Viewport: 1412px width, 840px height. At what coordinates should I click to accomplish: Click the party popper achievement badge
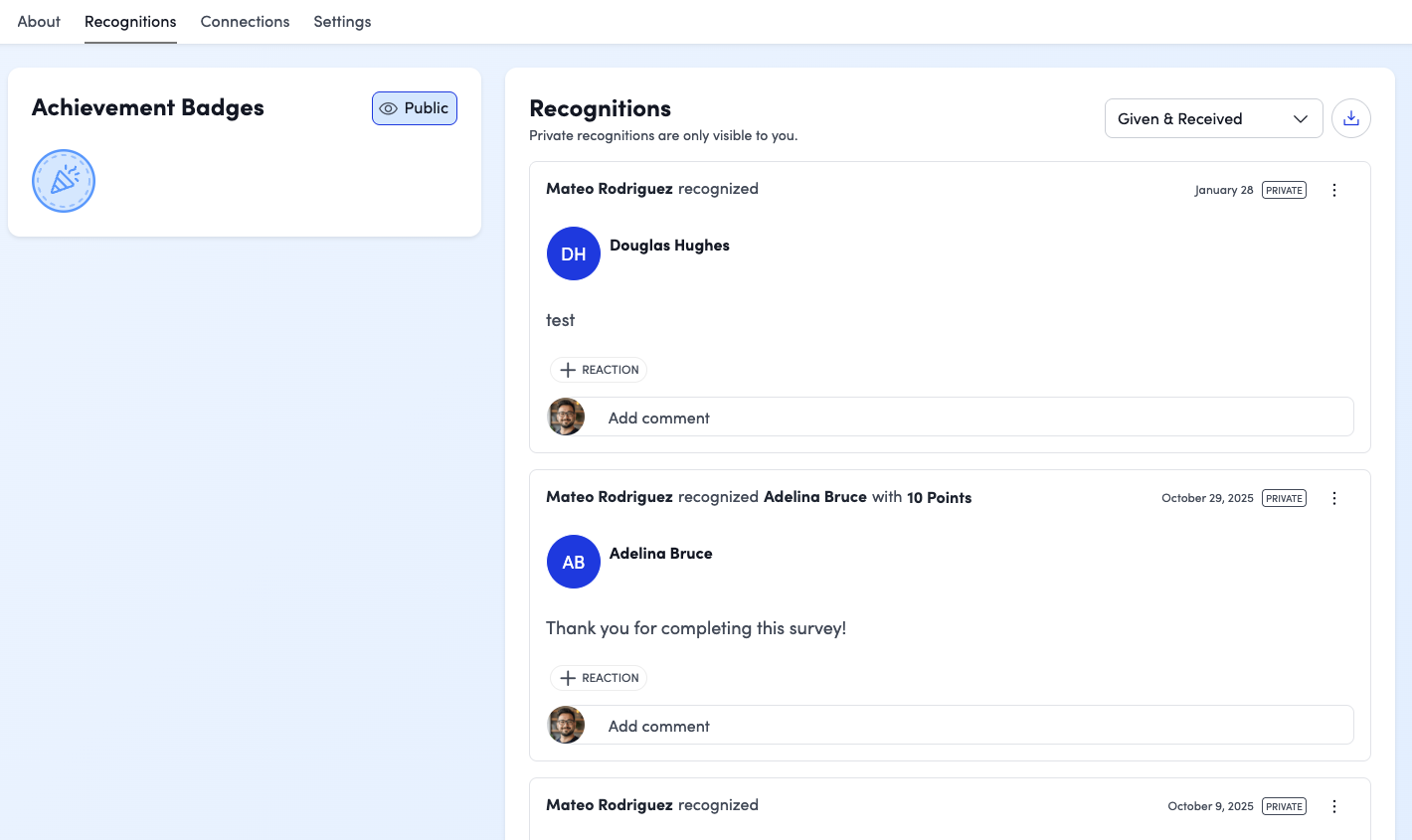click(64, 181)
